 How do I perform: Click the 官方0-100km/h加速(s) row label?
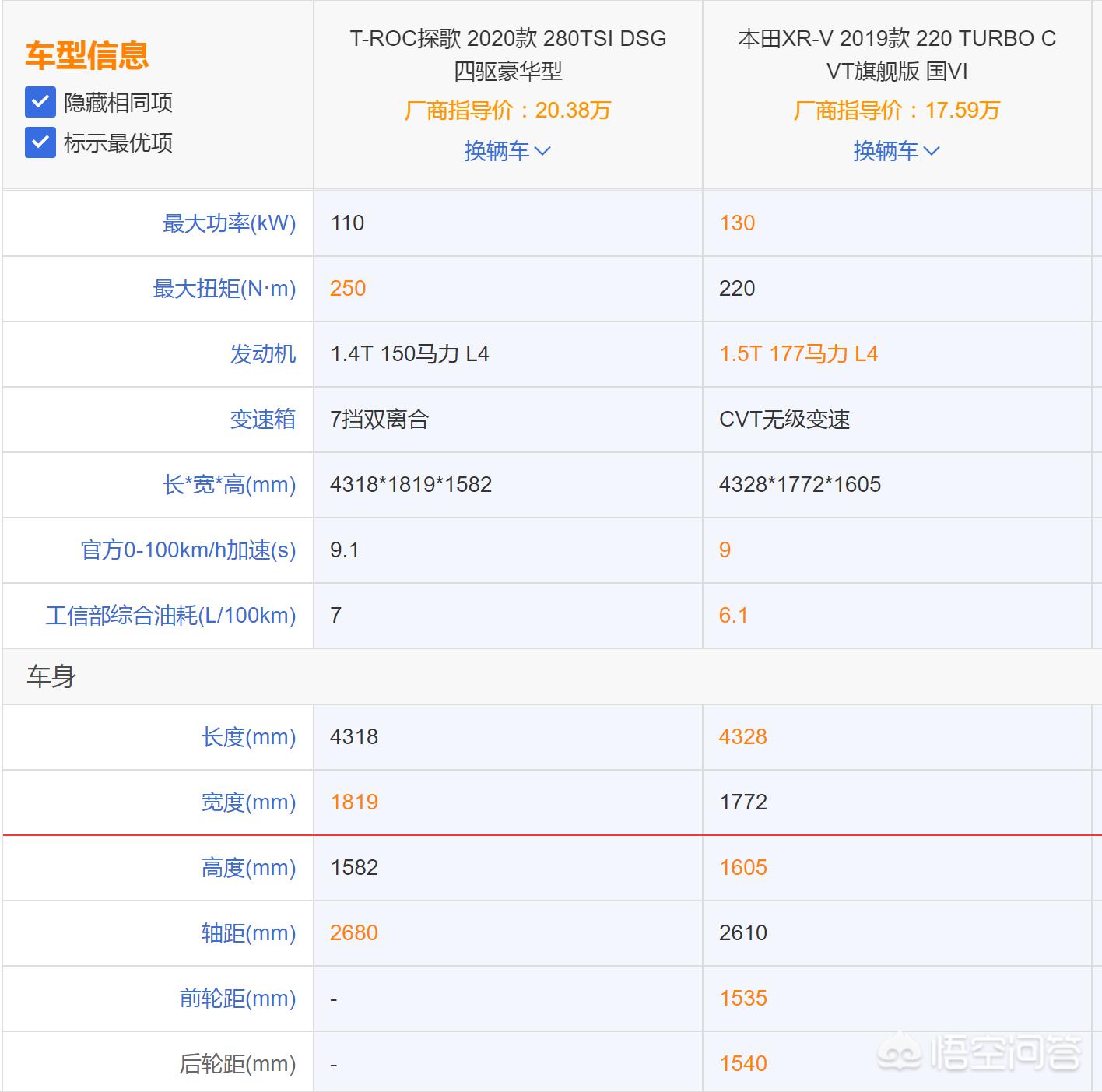pos(188,550)
